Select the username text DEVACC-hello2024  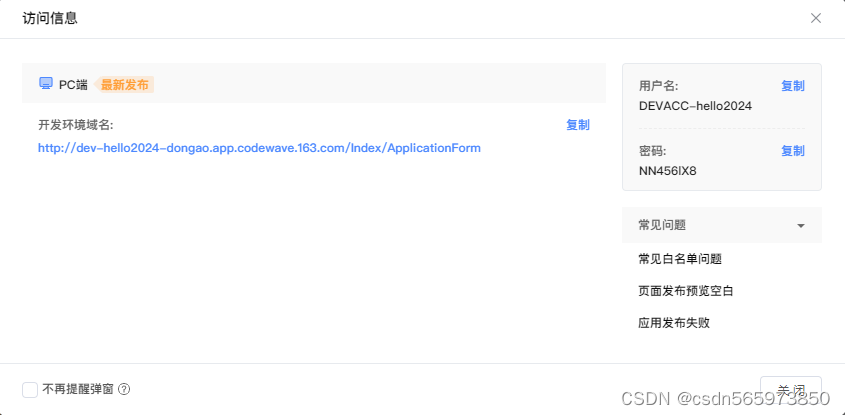point(695,106)
